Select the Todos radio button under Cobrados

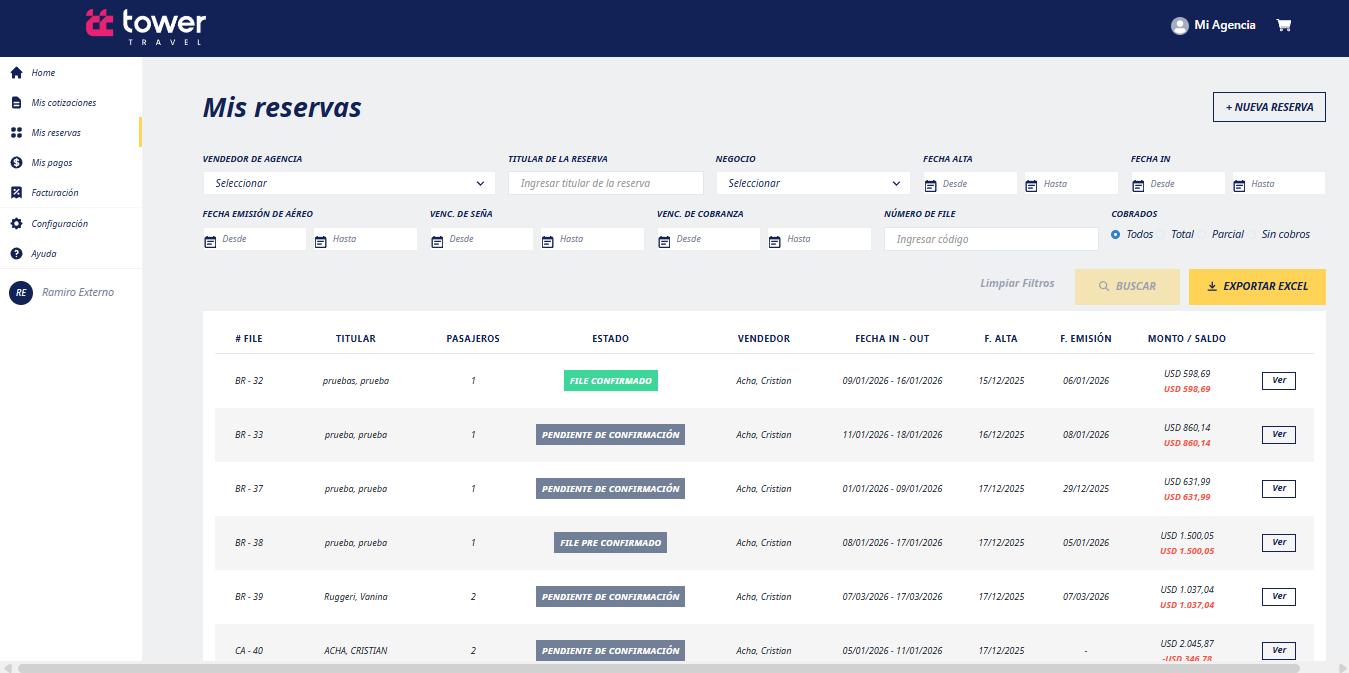(1116, 235)
